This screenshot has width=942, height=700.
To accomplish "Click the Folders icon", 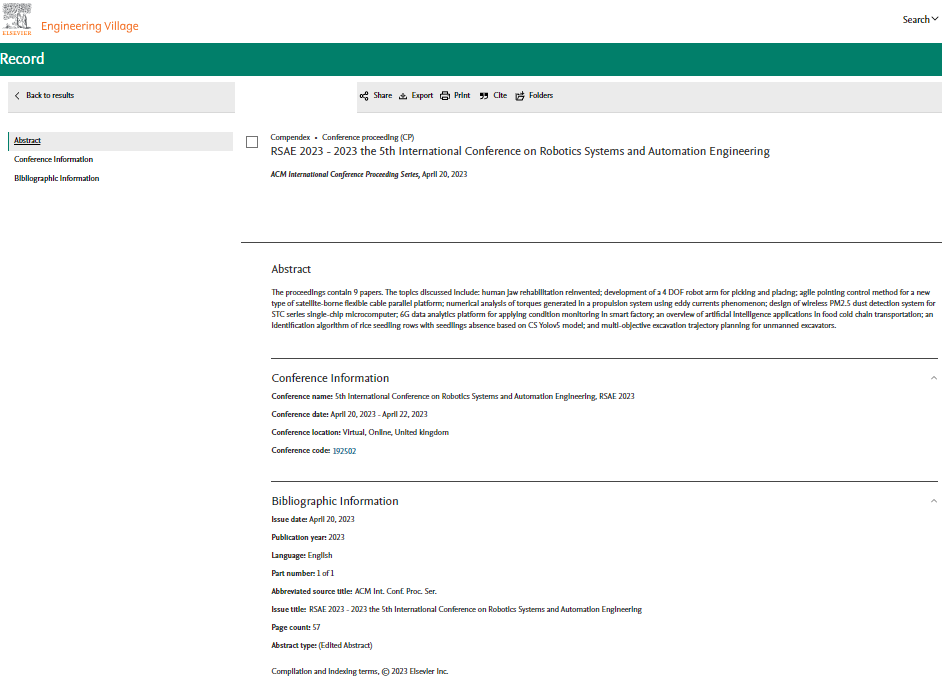I will 520,96.
